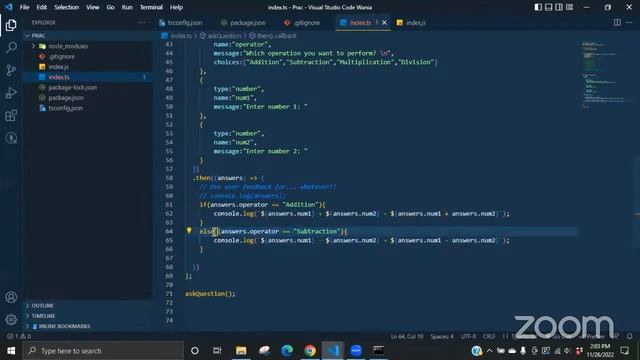The height and width of the screenshot is (360, 640).
Task: Open the Accounts menu icon
Action: 11,297
